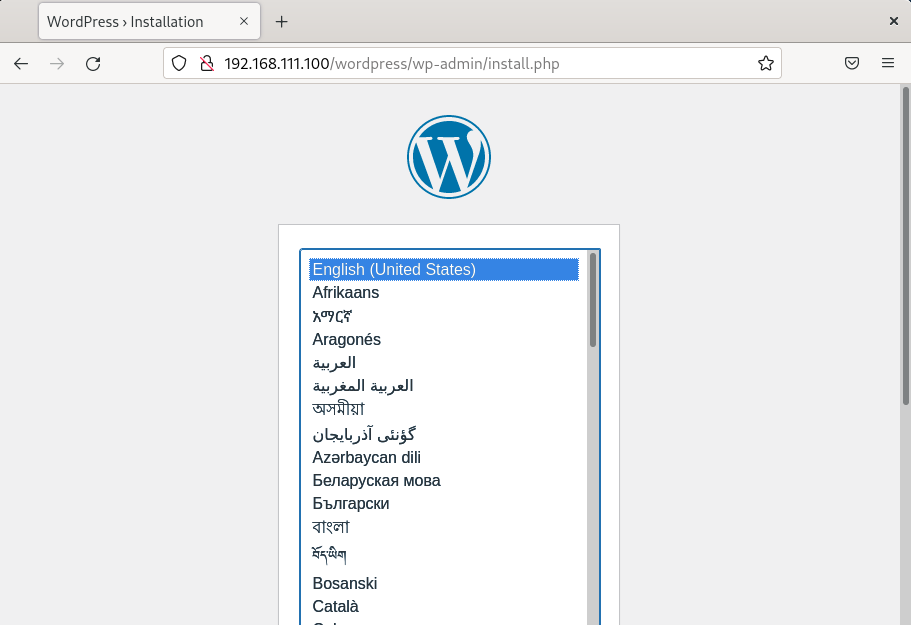Click the WordPress logo
The image size is (911, 625).
point(448,156)
